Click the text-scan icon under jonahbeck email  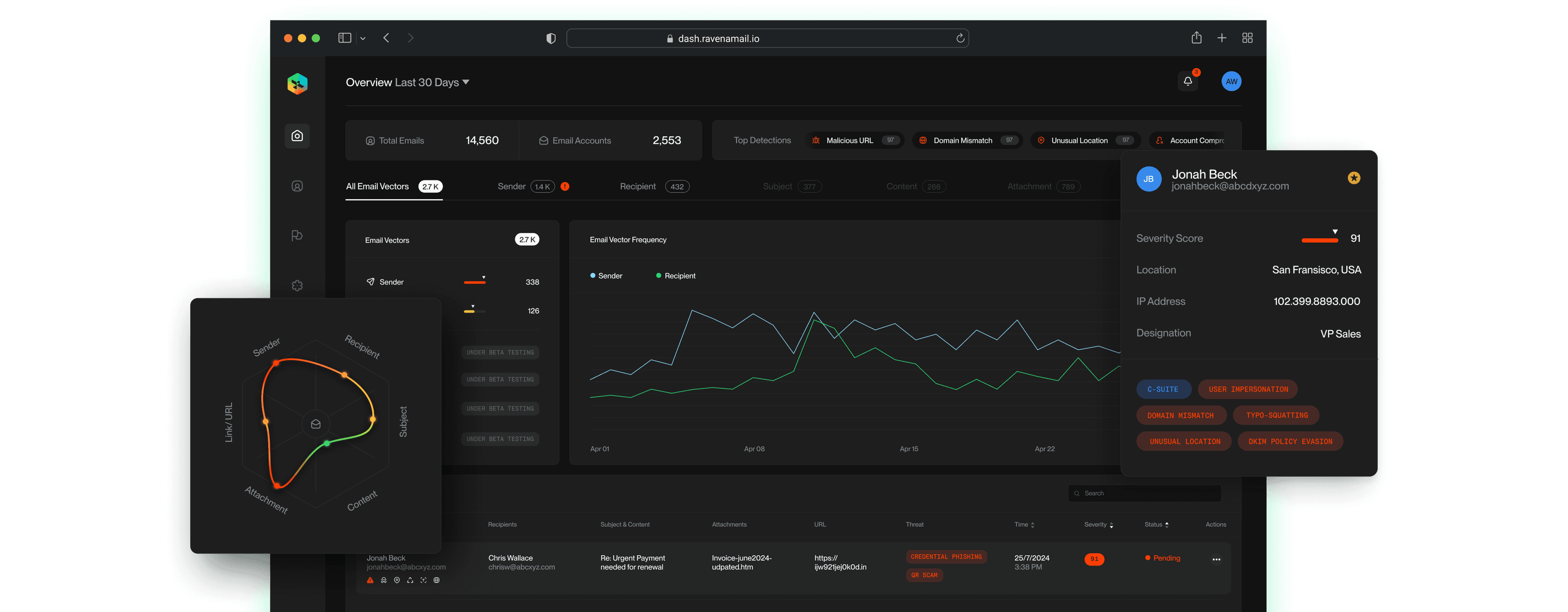[x=423, y=580]
